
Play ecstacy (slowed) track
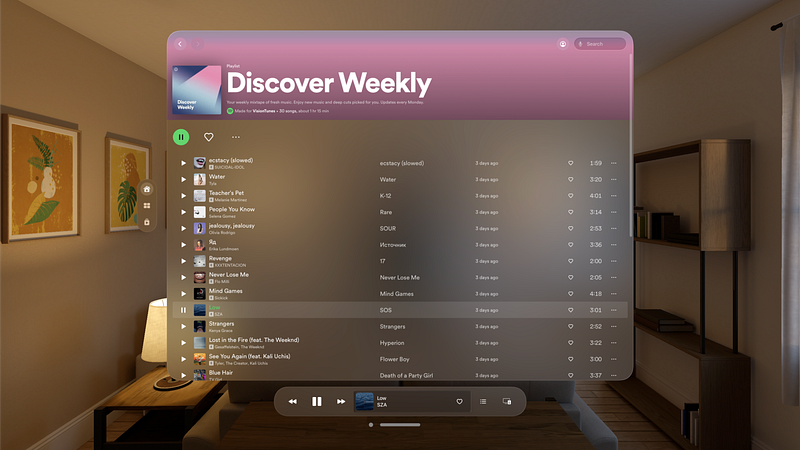click(x=183, y=163)
